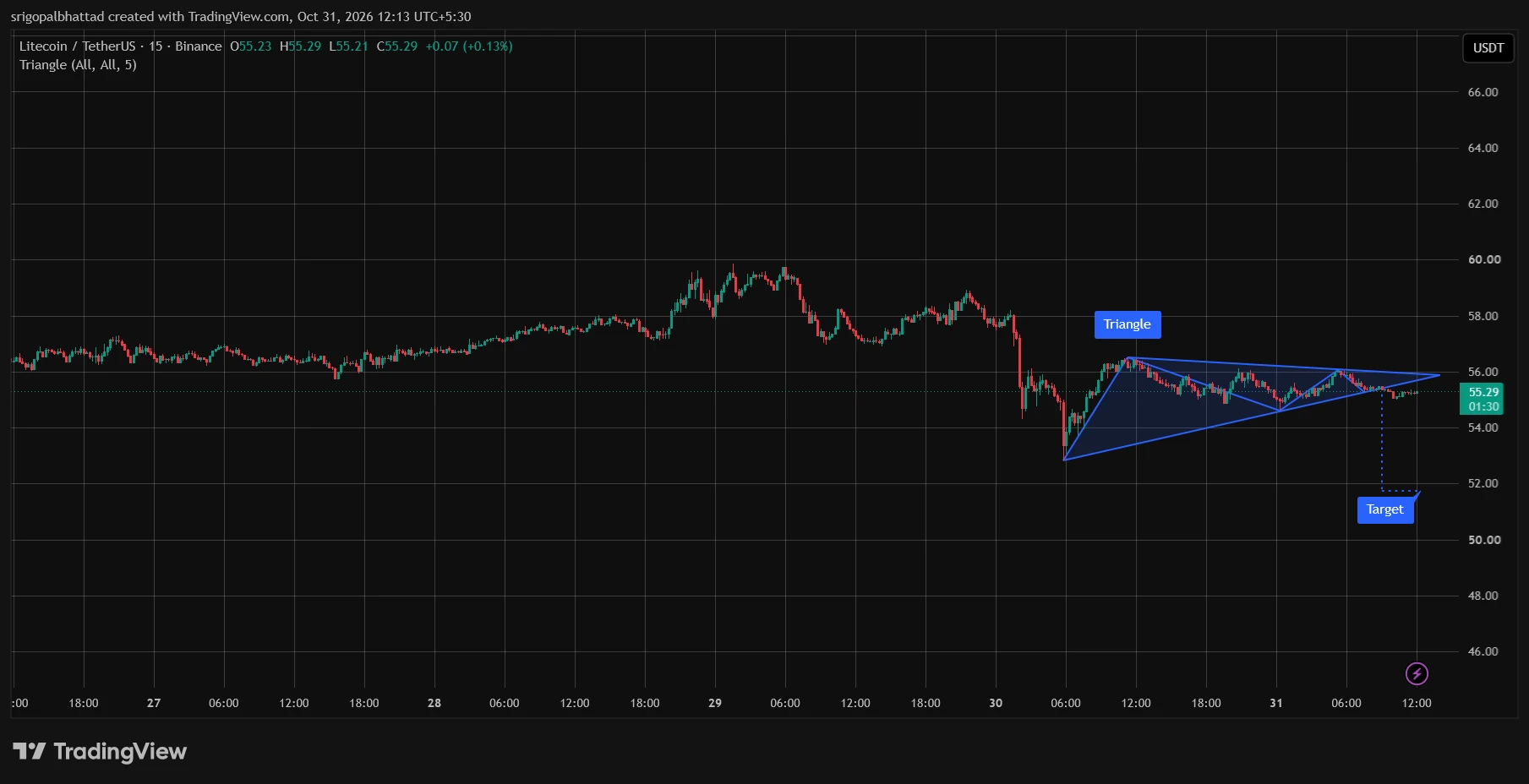Click the current price label 55.29
This screenshot has height=784, width=1529.
pyautogui.click(x=1483, y=399)
